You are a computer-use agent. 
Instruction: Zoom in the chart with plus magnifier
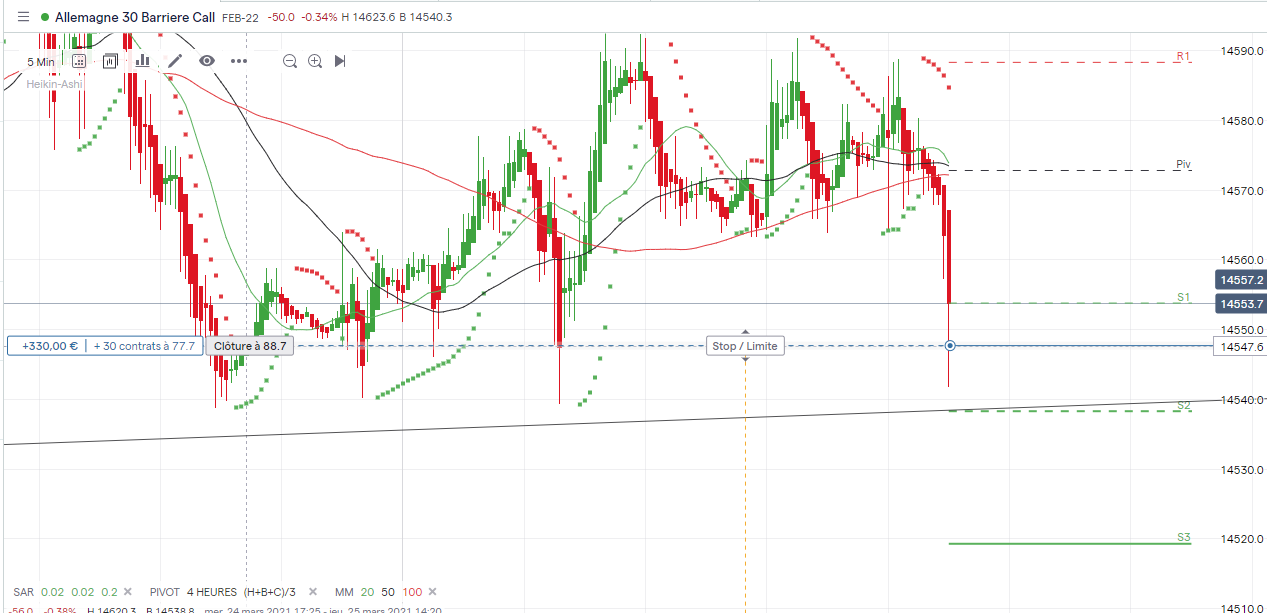pos(315,61)
